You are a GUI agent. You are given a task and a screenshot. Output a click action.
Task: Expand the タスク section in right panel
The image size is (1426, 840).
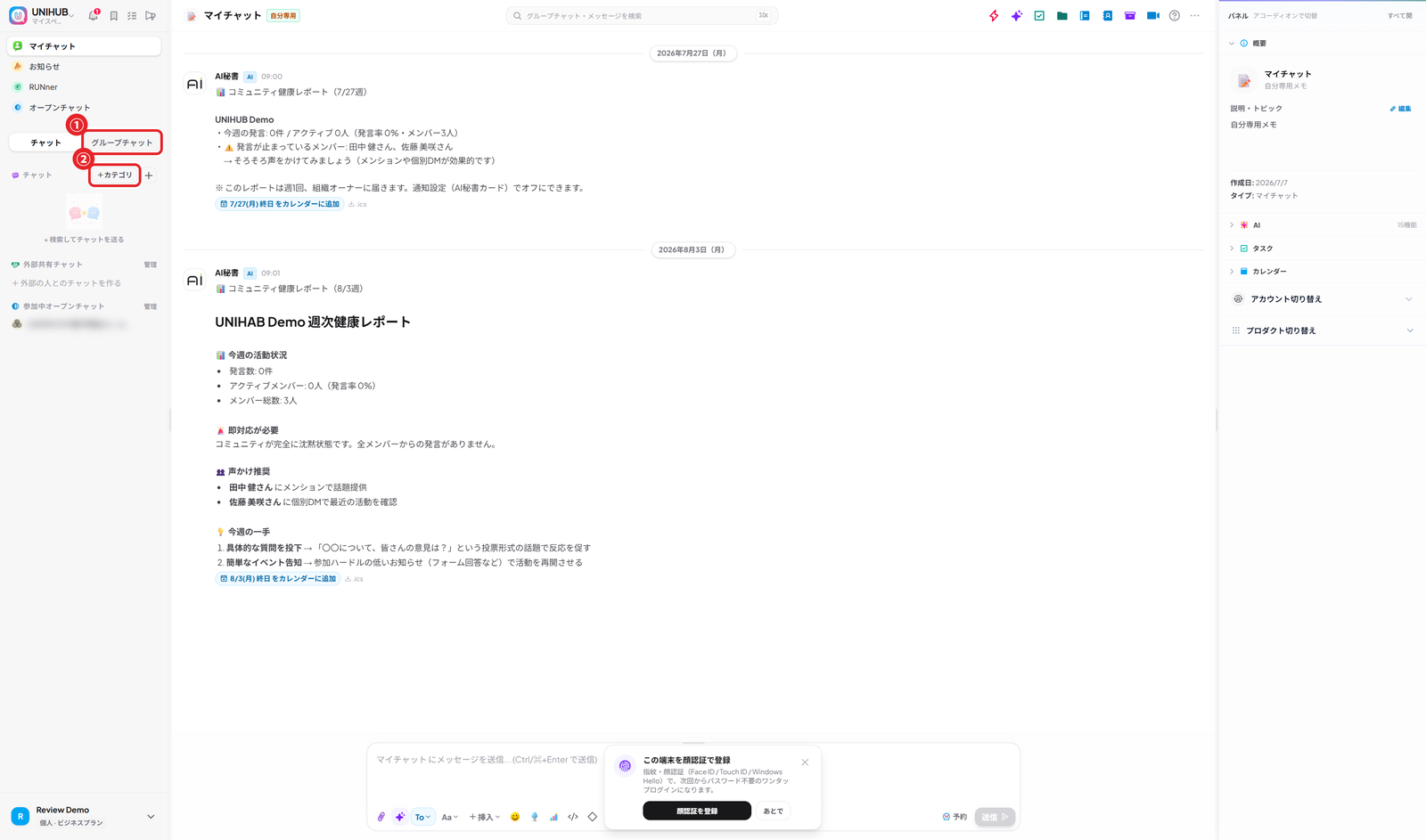[1323, 249]
